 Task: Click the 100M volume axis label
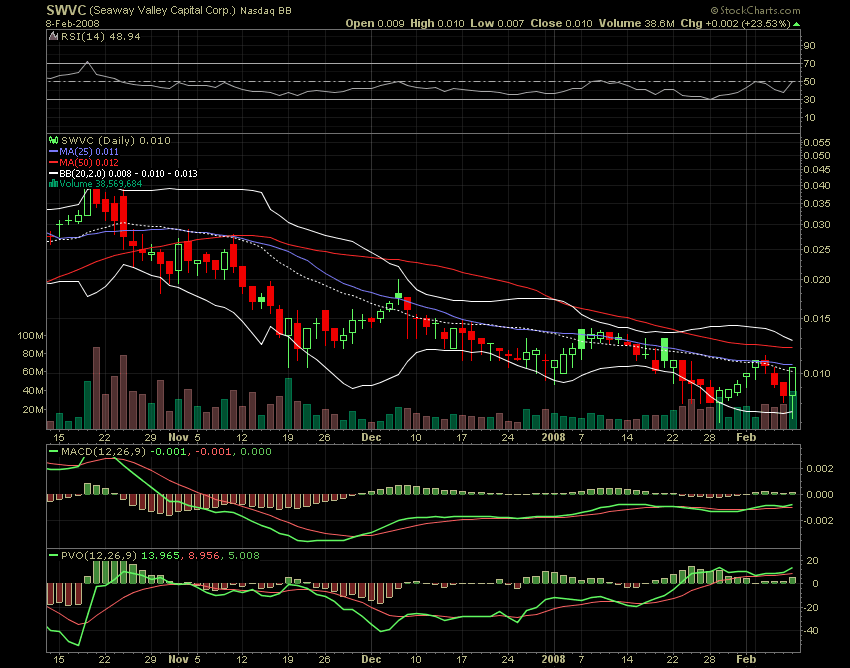coord(30,336)
